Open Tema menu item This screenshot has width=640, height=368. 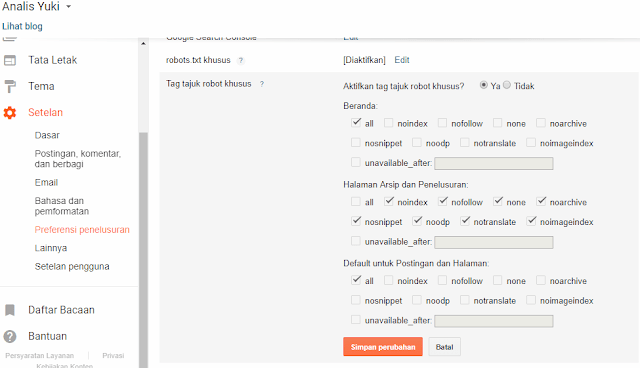(x=41, y=86)
